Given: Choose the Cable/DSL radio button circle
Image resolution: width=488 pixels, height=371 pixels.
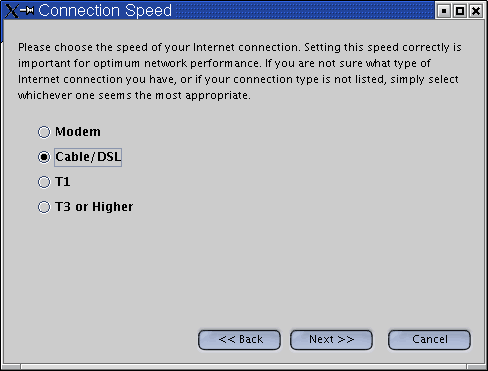Looking at the screenshot, I should point(44,157).
